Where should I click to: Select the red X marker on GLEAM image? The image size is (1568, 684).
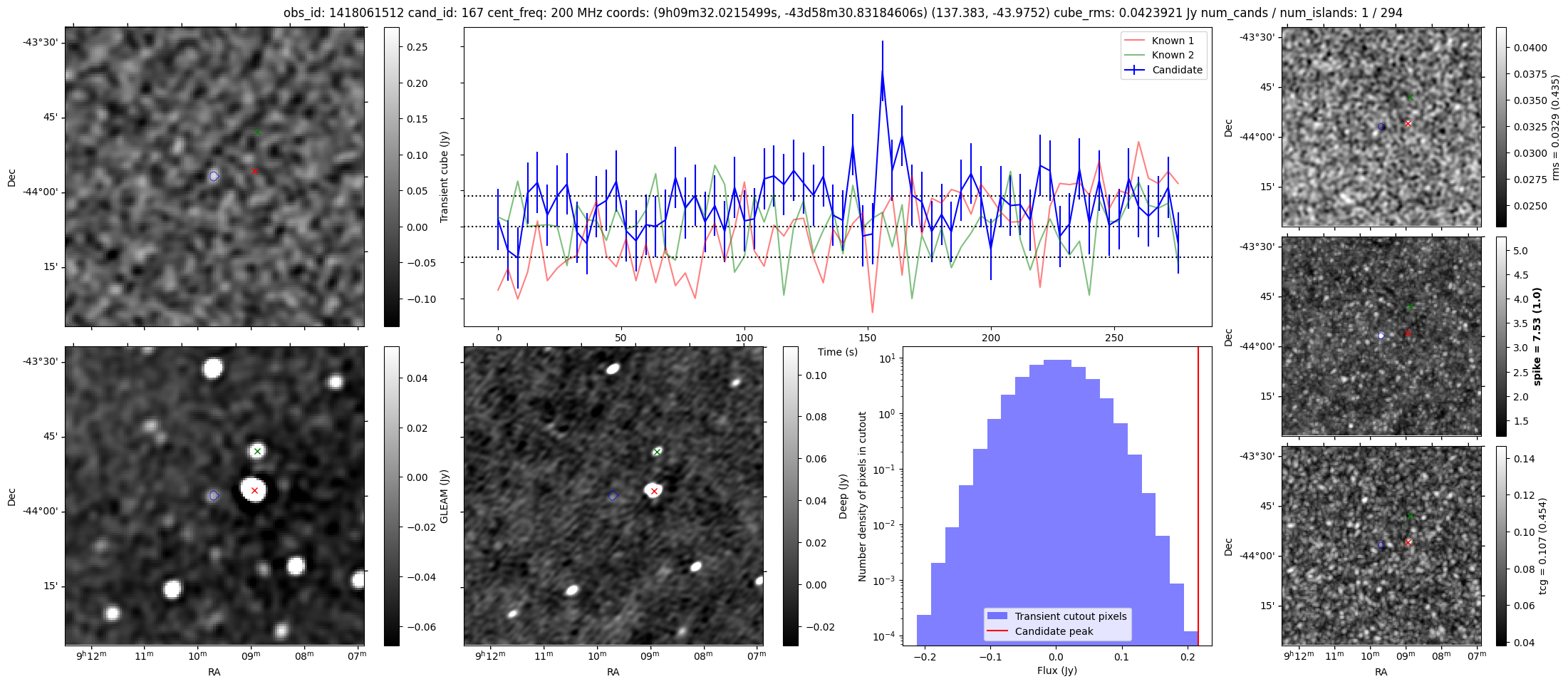[x=254, y=490]
